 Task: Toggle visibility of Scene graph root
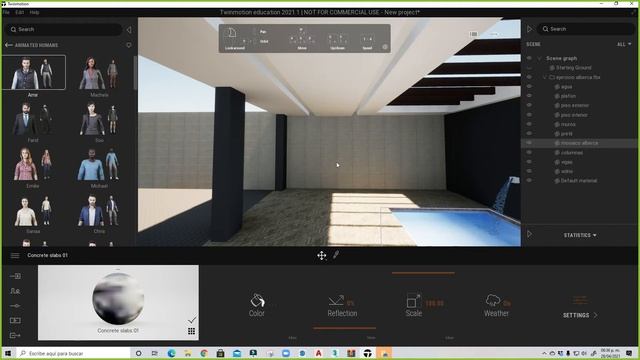[529, 58]
